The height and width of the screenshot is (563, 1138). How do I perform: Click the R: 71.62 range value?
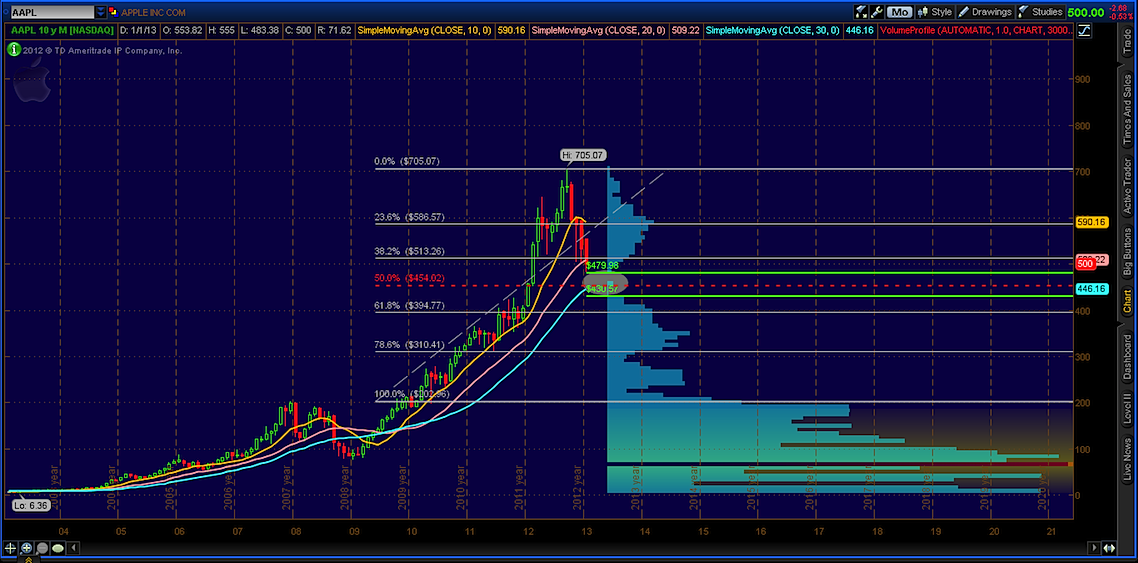point(335,30)
